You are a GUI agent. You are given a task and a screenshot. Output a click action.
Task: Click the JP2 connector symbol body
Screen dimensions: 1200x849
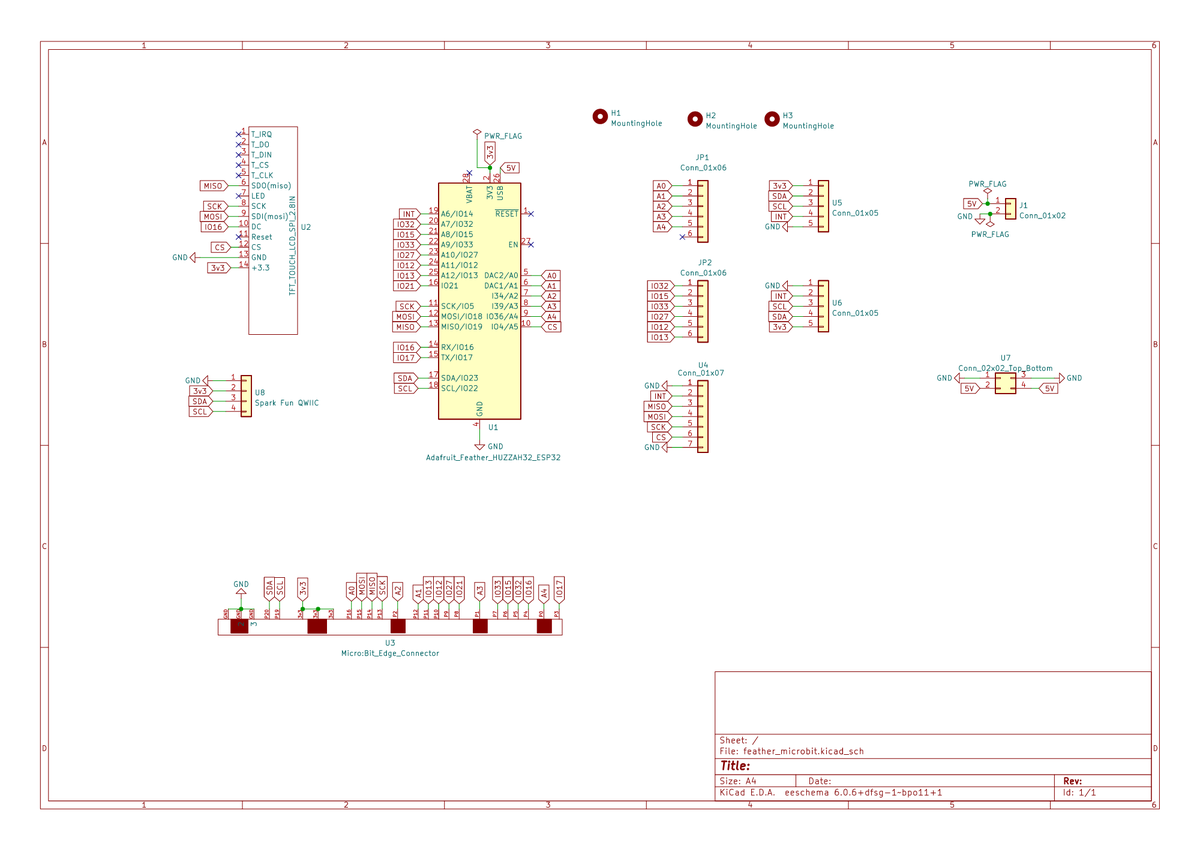point(703,311)
